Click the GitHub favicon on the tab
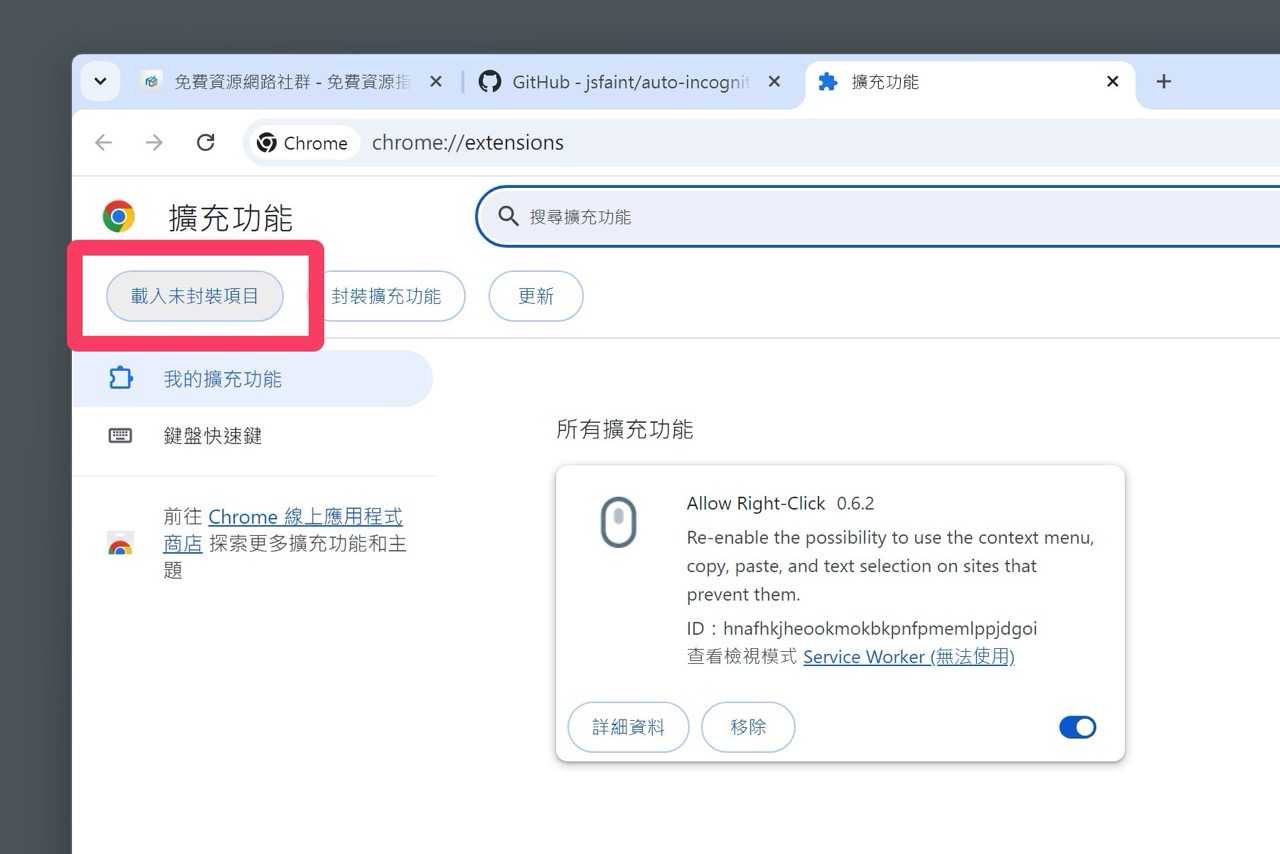Viewport: 1280px width, 854px height. (x=489, y=82)
